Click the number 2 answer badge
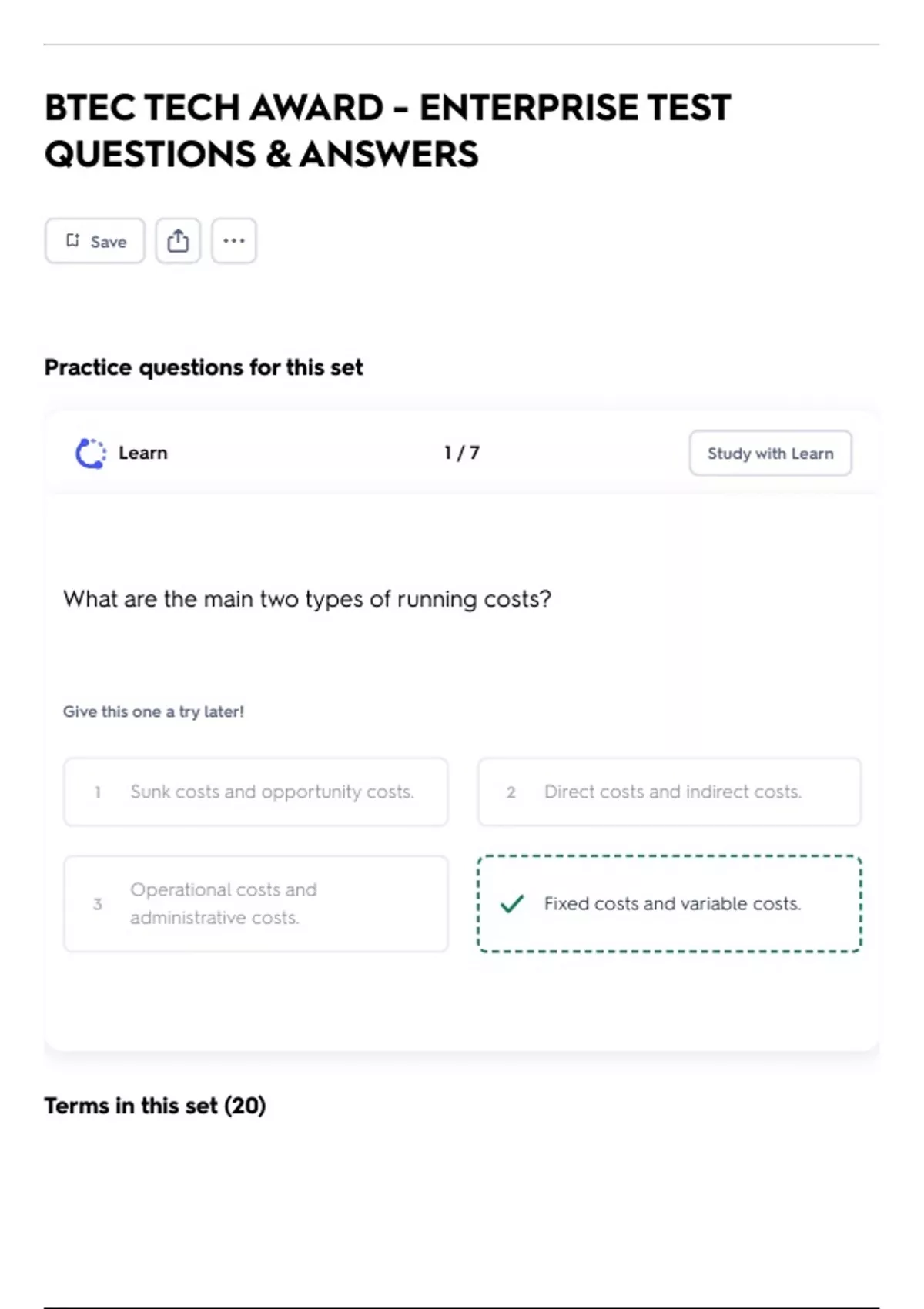The width and height of the screenshot is (924, 1309). point(511,792)
